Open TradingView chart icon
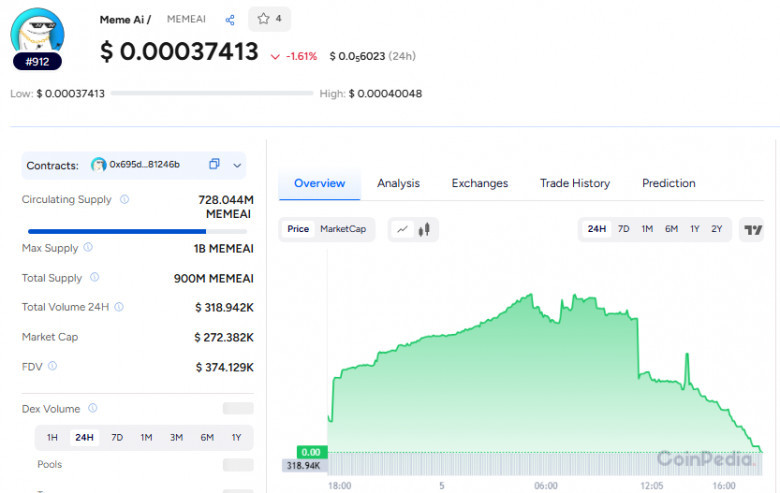Screen dimensions: 780x493 pyautogui.click(x=753, y=229)
